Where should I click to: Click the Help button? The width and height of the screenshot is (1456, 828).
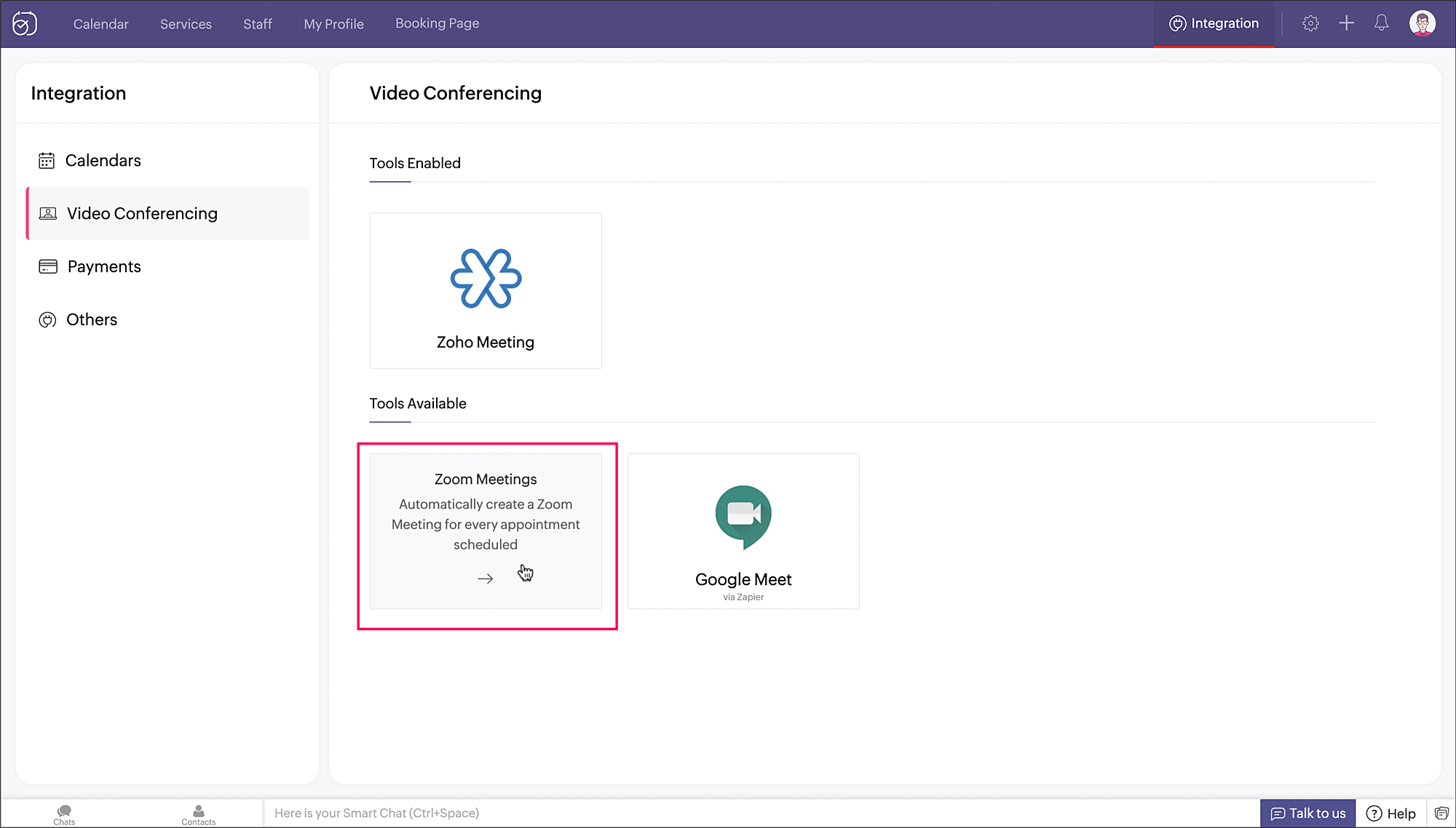tap(1391, 813)
